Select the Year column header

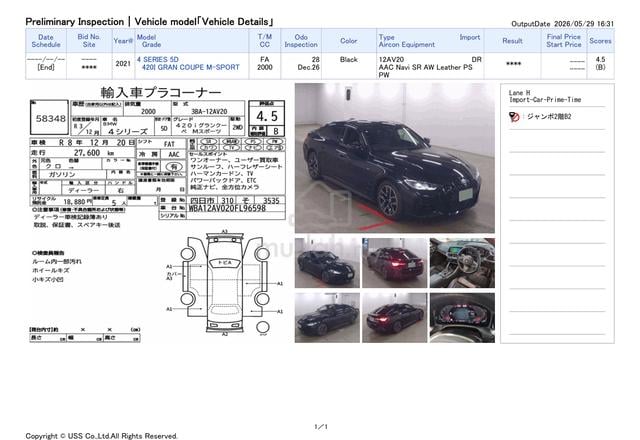tap(123, 41)
